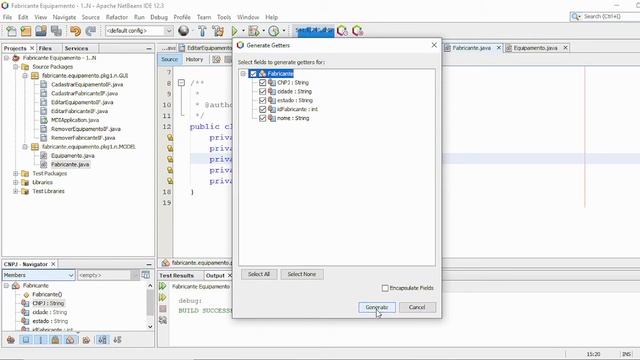Select MDIApplication.java in Projects tree
The height and width of the screenshot is (360, 640).
[x=75, y=120]
